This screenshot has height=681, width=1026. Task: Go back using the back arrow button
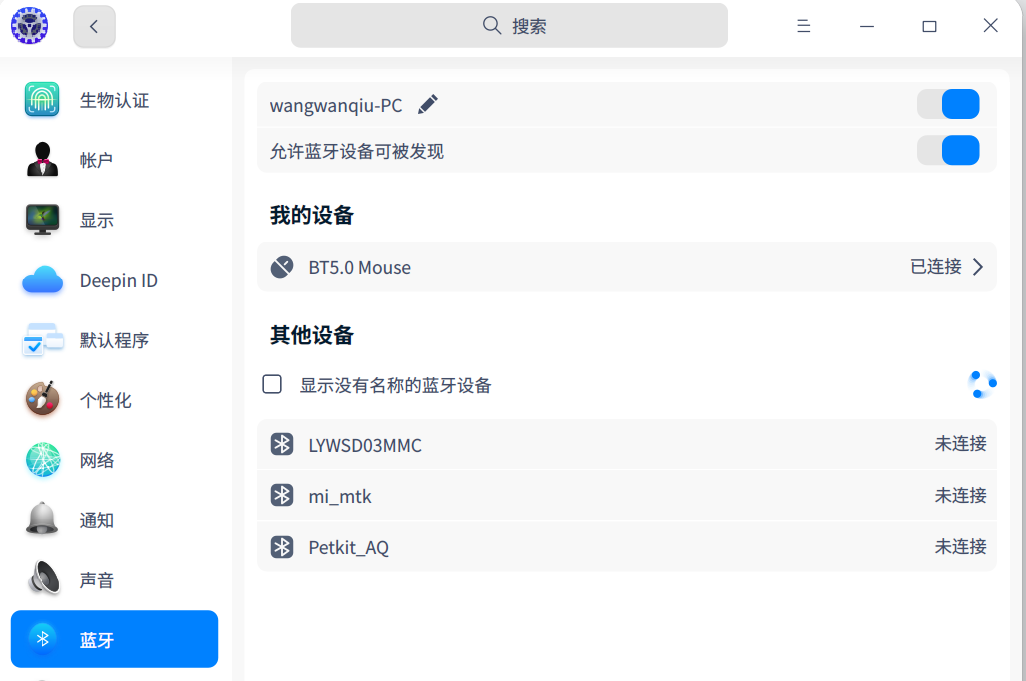coord(94,26)
